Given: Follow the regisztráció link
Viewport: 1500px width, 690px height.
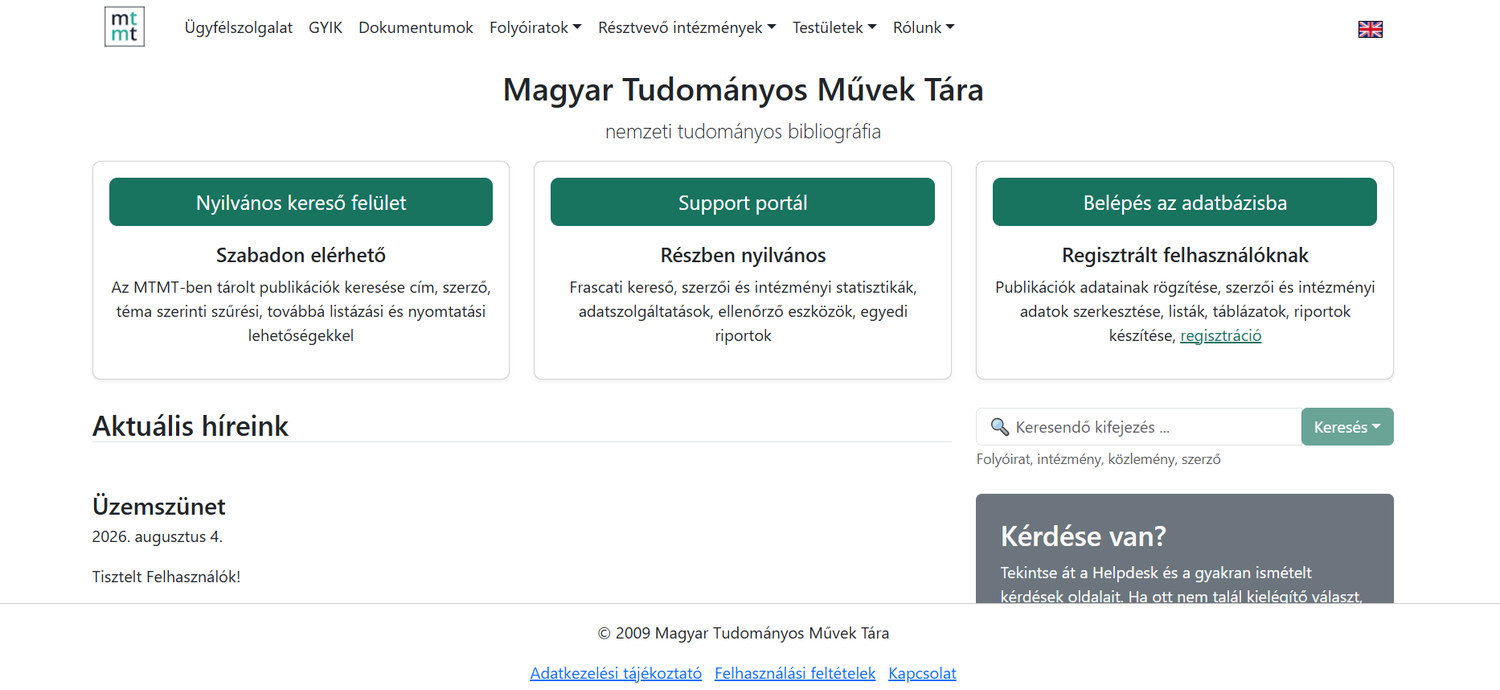Looking at the screenshot, I should click(1221, 336).
